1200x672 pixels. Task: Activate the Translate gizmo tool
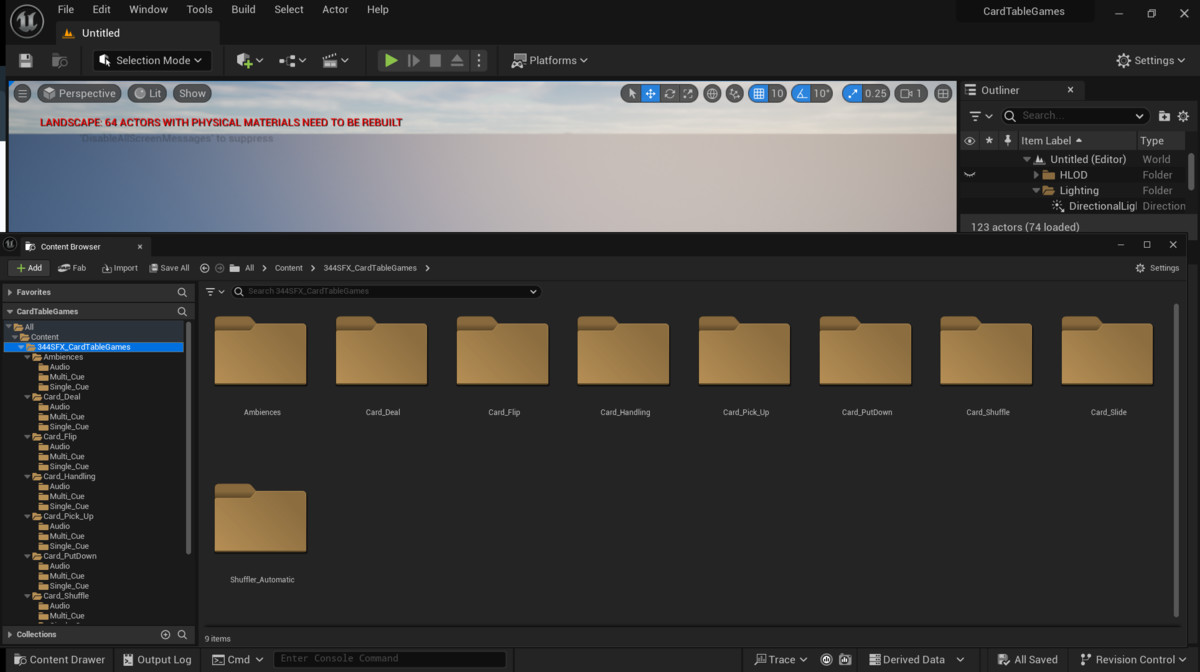[x=650, y=93]
